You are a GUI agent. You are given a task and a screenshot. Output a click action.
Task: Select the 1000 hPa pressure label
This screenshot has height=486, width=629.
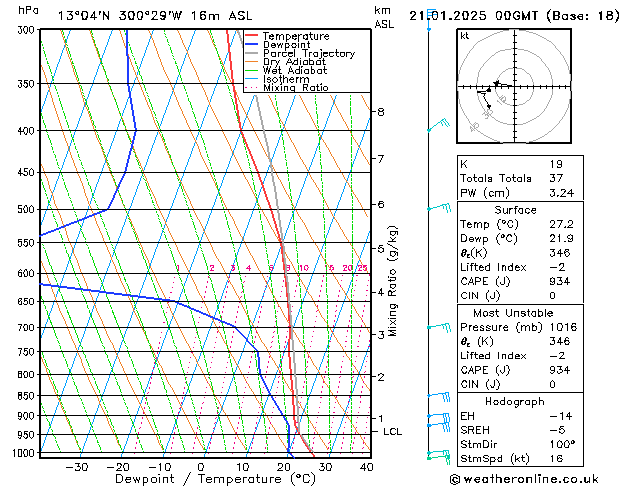click(26, 453)
